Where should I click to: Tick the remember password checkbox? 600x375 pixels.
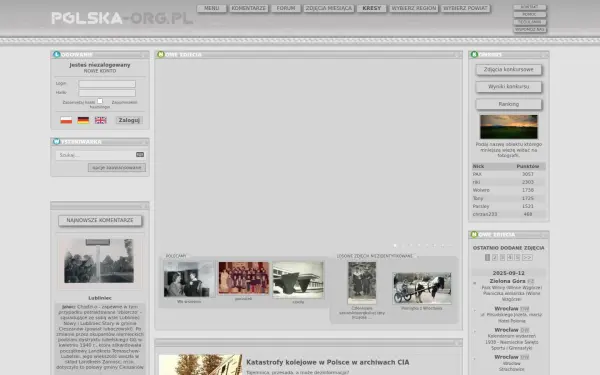[100, 101]
